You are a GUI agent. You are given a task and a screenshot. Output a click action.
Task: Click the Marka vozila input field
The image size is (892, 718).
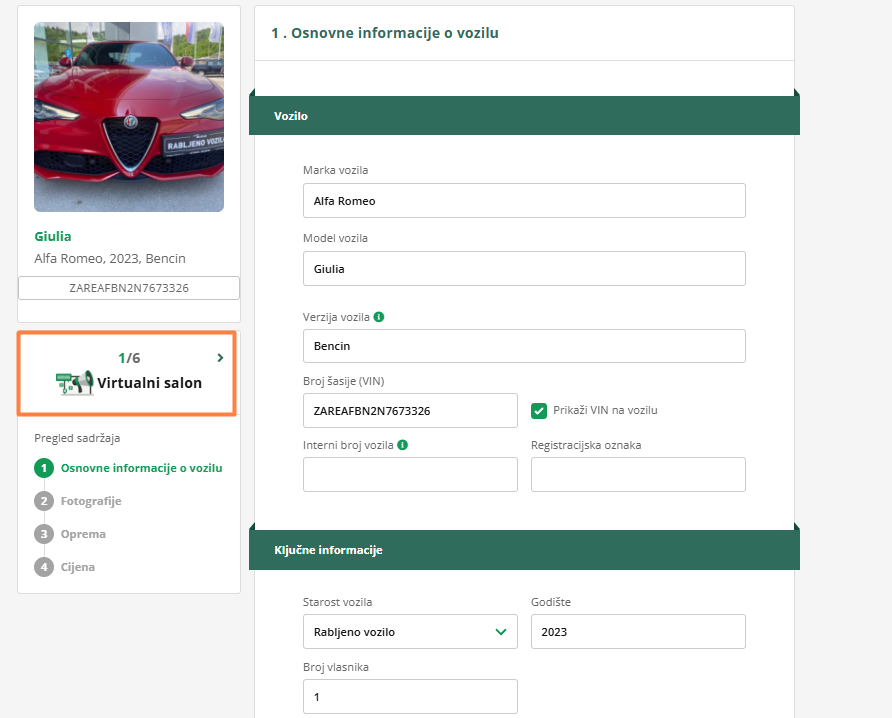click(524, 201)
